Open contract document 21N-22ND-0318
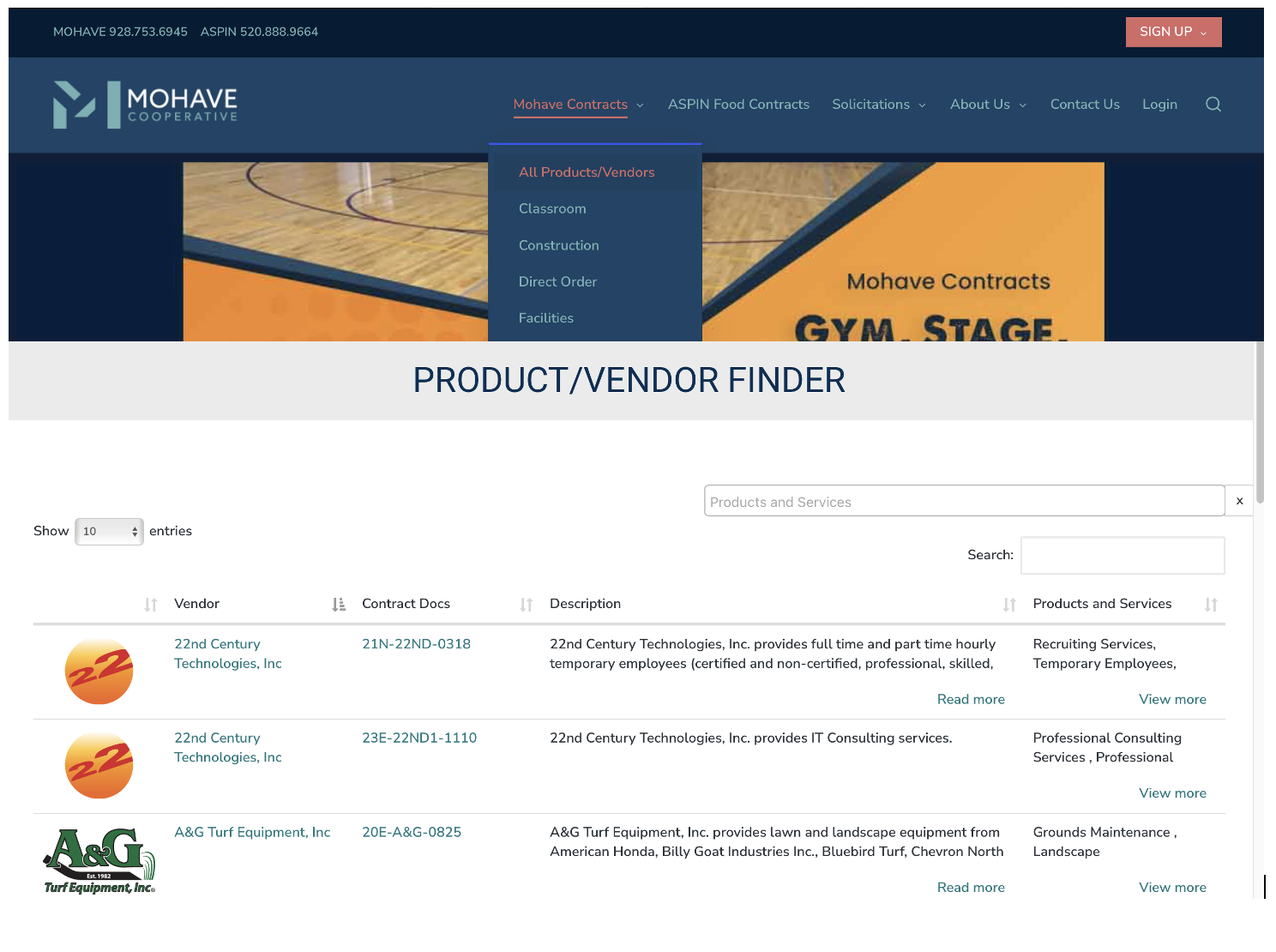Screen dimensions: 1276x952 click(x=416, y=644)
